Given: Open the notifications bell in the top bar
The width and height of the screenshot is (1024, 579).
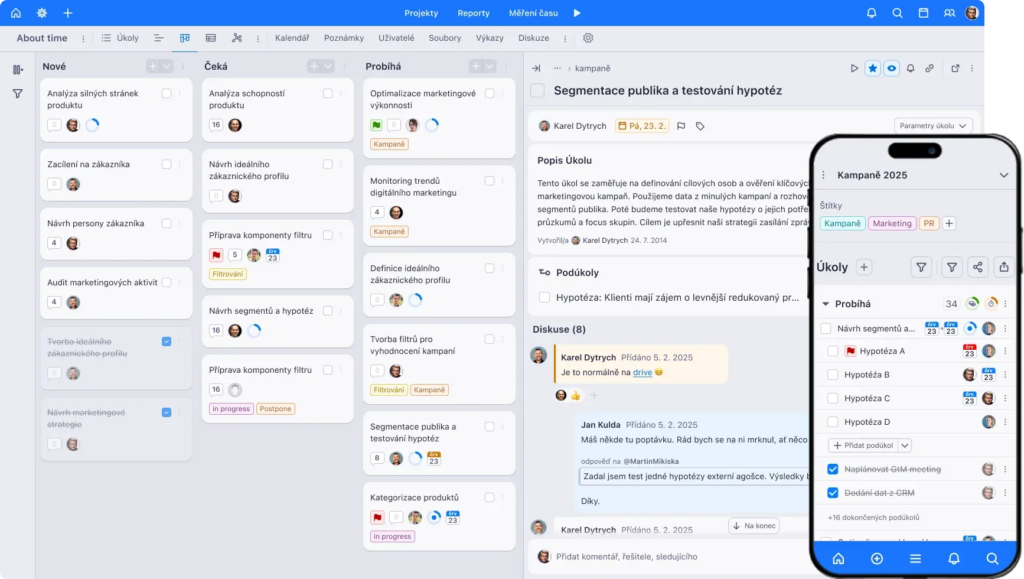Looking at the screenshot, I should [871, 13].
